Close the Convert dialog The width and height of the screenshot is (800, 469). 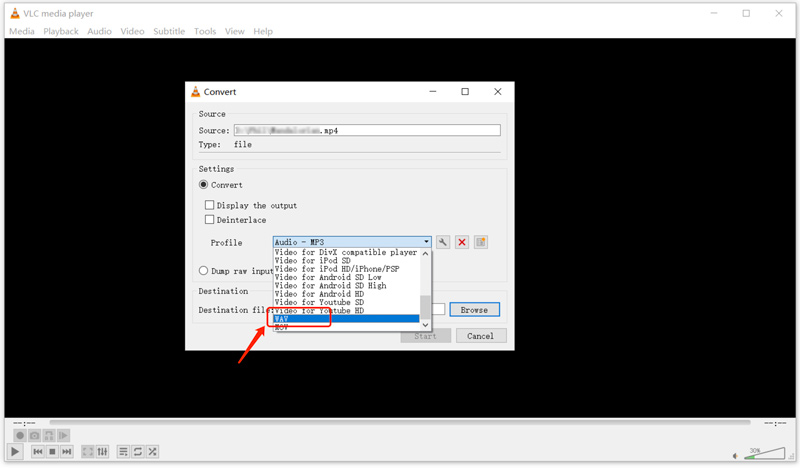(498, 92)
